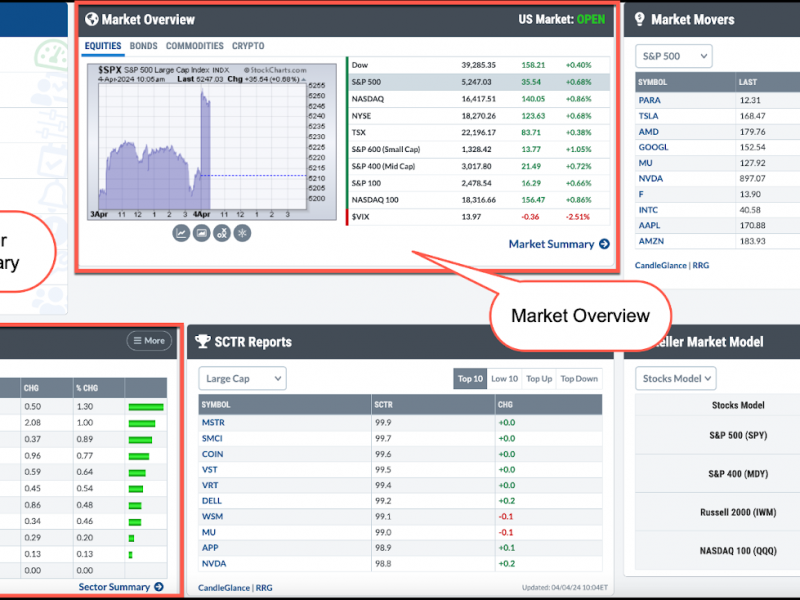Select the $VIX index row
The image size is (800, 600).
pyautogui.click(x=480, y=217)
